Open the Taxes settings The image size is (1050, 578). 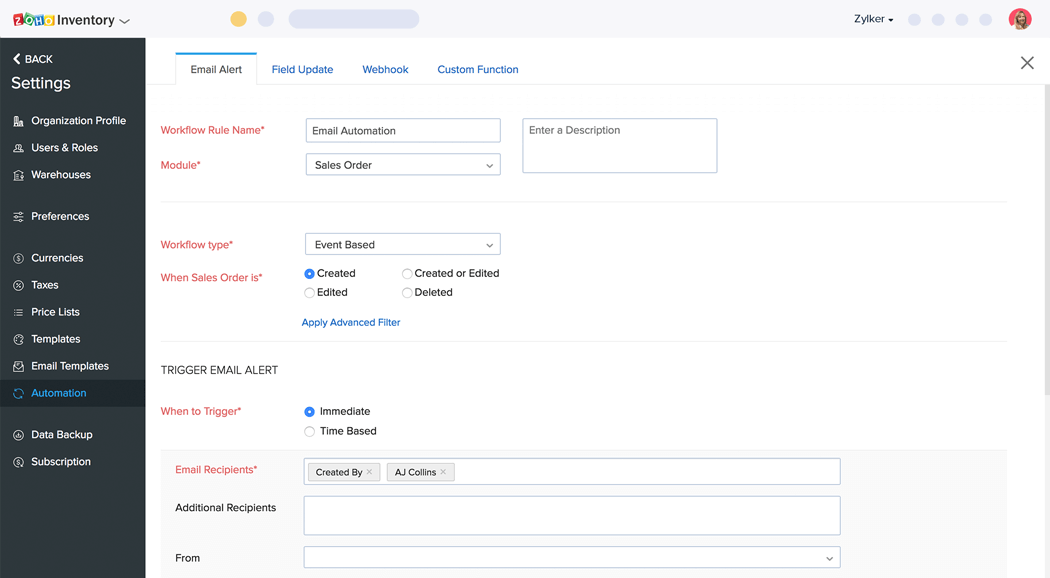tap(44, 284)
